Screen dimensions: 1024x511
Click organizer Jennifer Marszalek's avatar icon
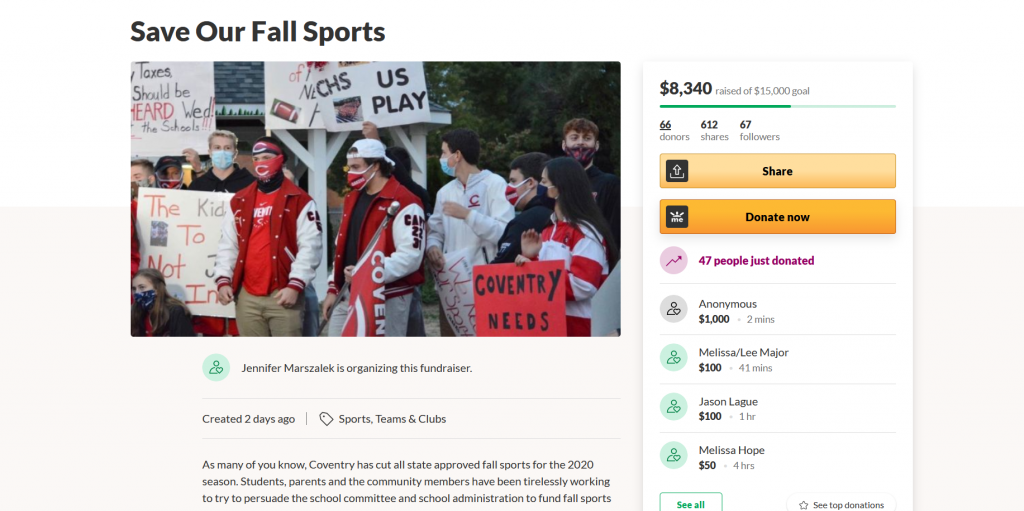pyautogui.click(x=216, y=367)
